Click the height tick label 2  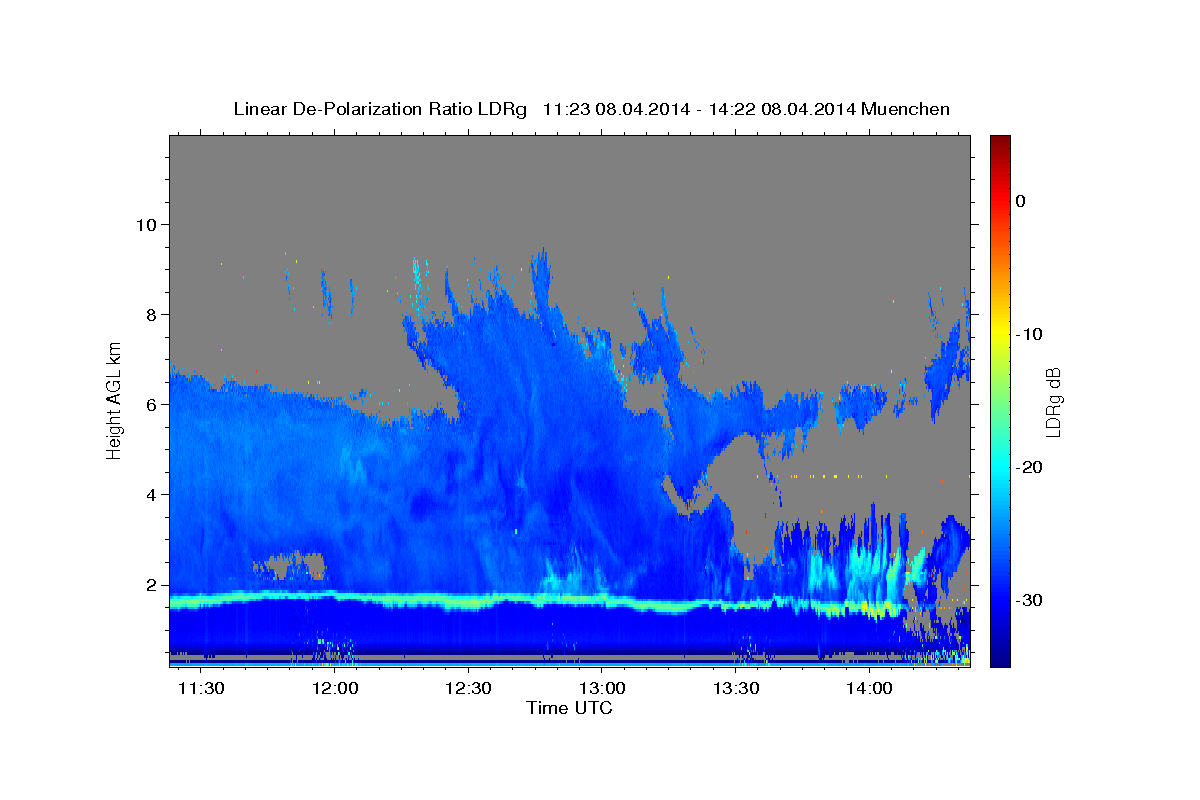(151, 585)
